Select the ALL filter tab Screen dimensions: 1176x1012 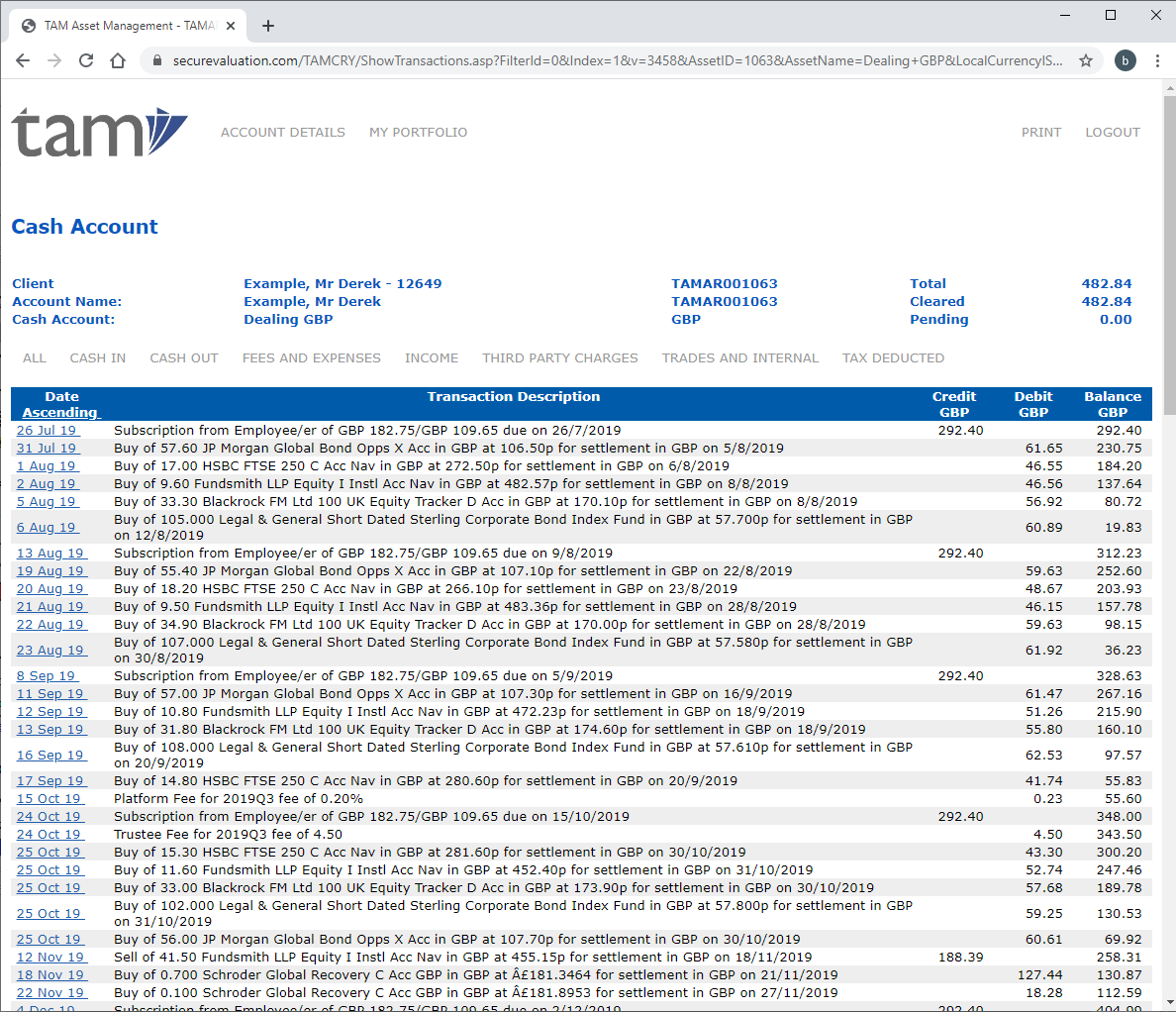pyautogui.click(x=35, y=357)
